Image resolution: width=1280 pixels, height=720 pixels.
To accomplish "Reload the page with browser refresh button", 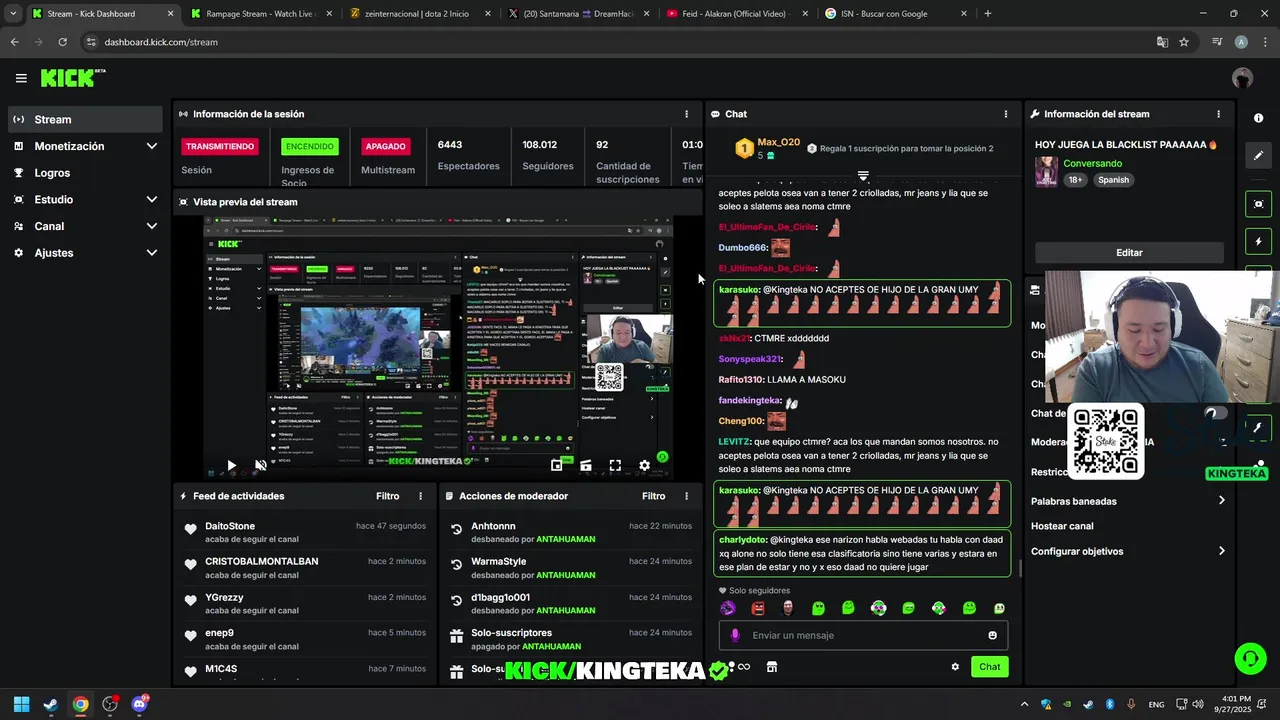I will click(x=62, y=42).
